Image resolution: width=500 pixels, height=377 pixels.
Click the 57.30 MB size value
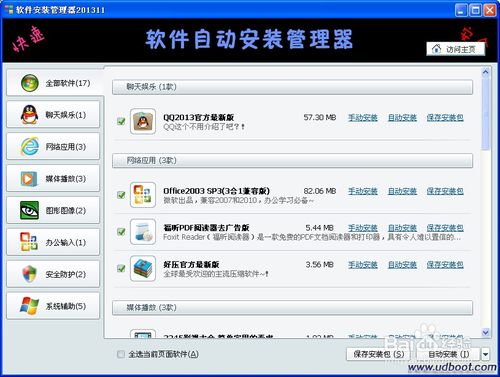(319, 117)
